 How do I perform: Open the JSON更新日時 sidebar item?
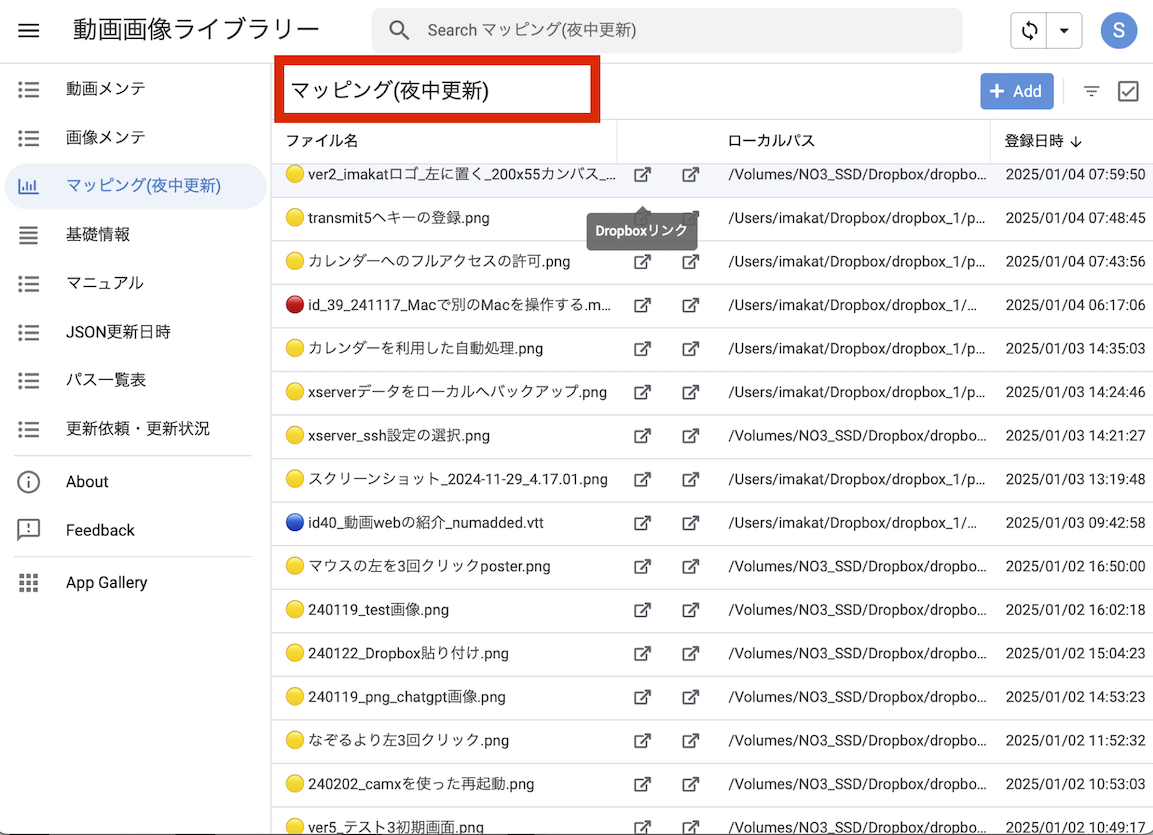click(x=118, y=332)
